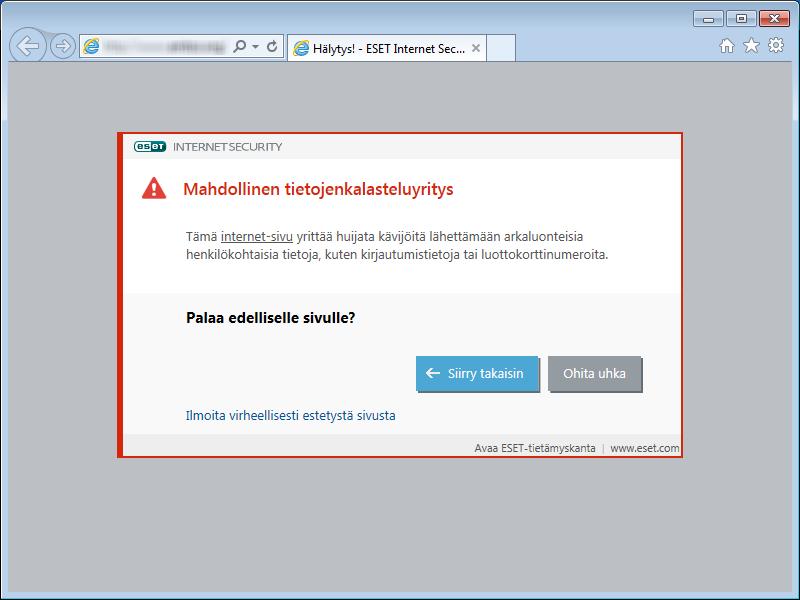Image resolution: width=800 pixels, height=600 pixels.
Task: Open Ilmoita virheellisesti estetystä sivusta link
Action: (290, 415)
